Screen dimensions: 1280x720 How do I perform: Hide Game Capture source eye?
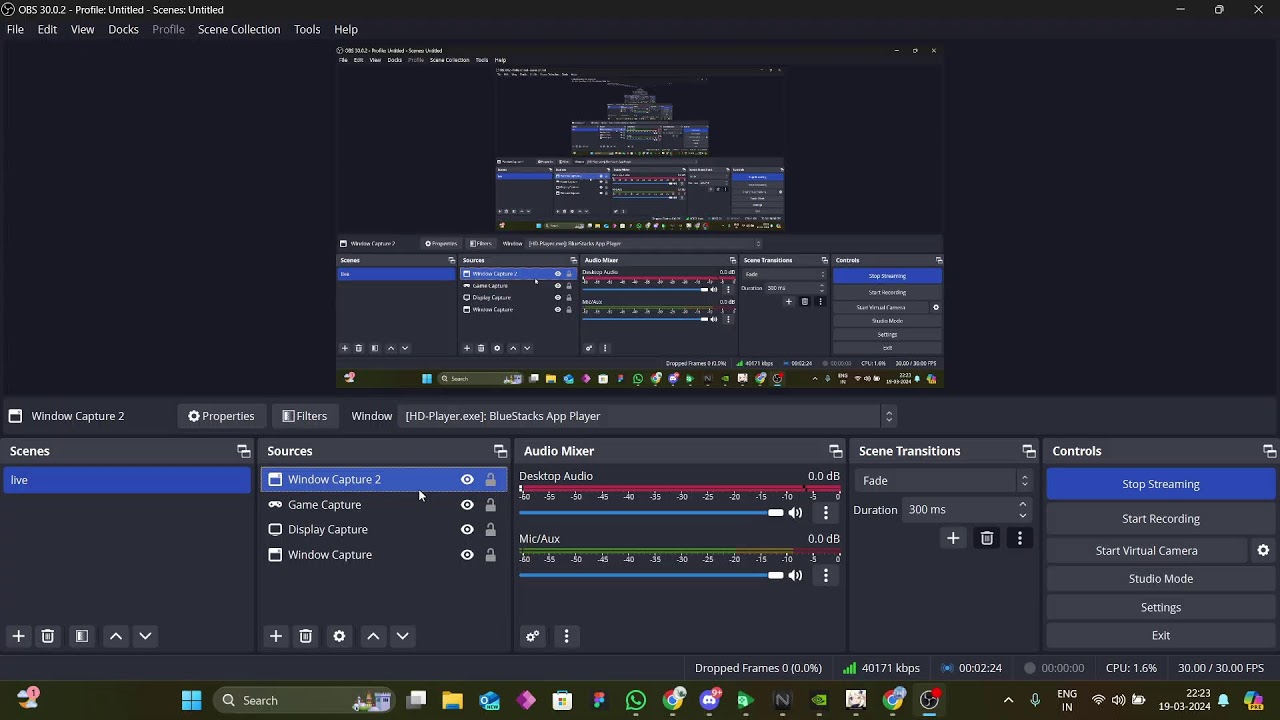click(x=467, y=505)
